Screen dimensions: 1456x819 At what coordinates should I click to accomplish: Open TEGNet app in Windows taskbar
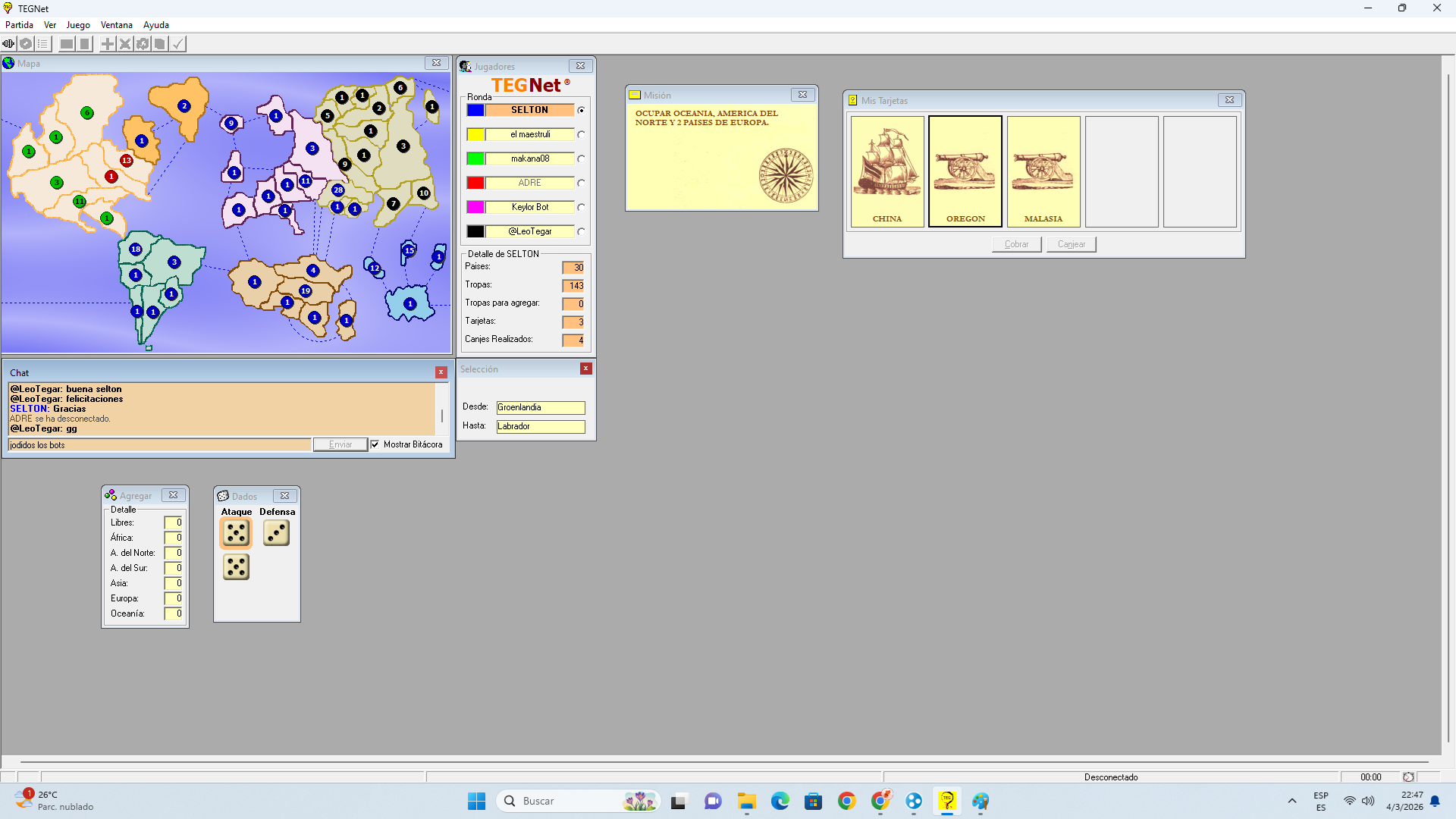pos(947,801)
